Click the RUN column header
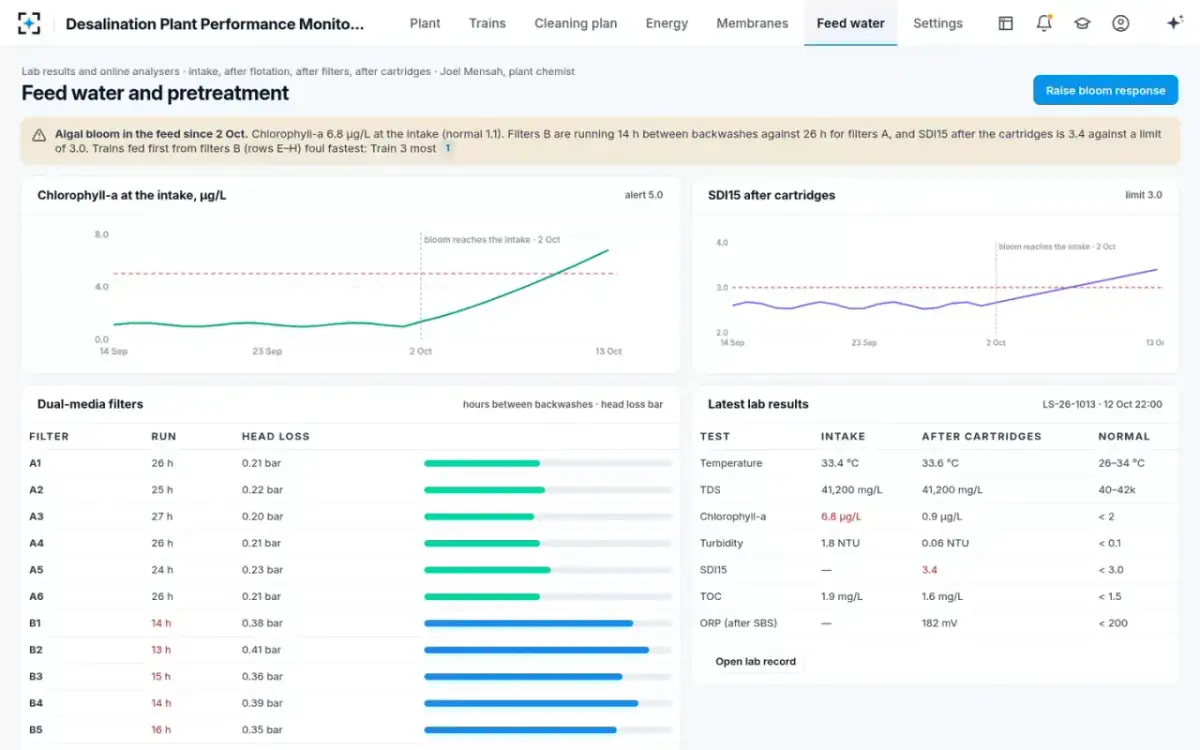The width and height of the screenshot is (1200, 750). 163,436
